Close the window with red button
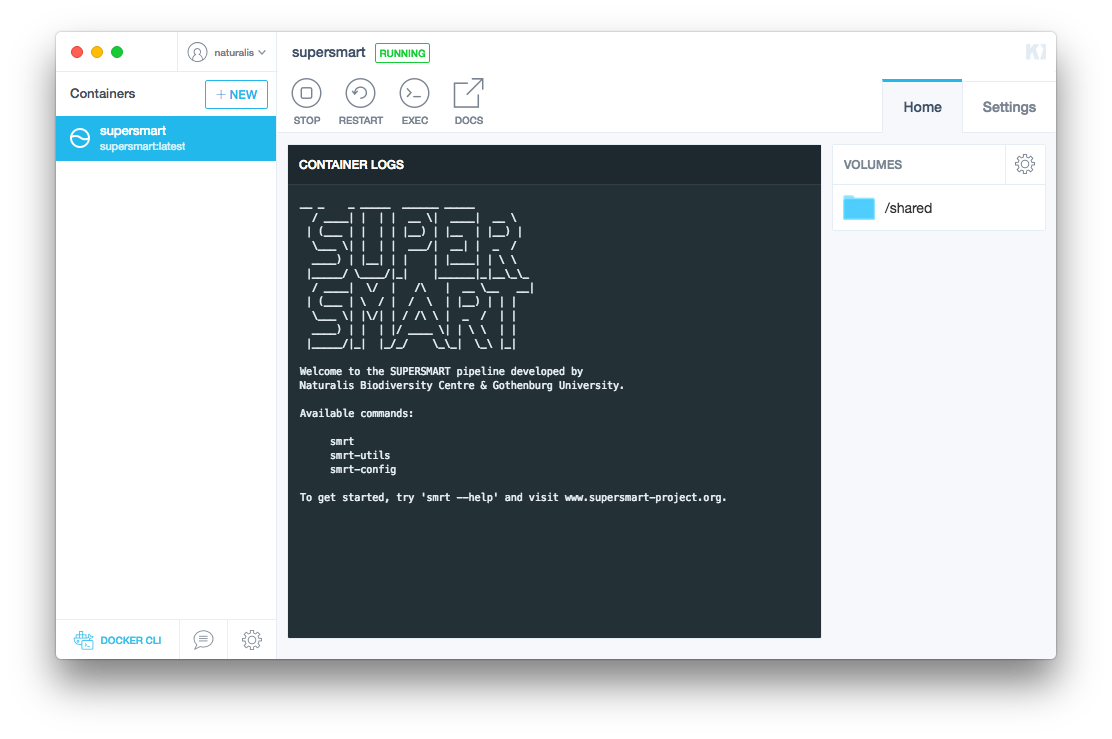The image size is (1112, 739). 77,52
